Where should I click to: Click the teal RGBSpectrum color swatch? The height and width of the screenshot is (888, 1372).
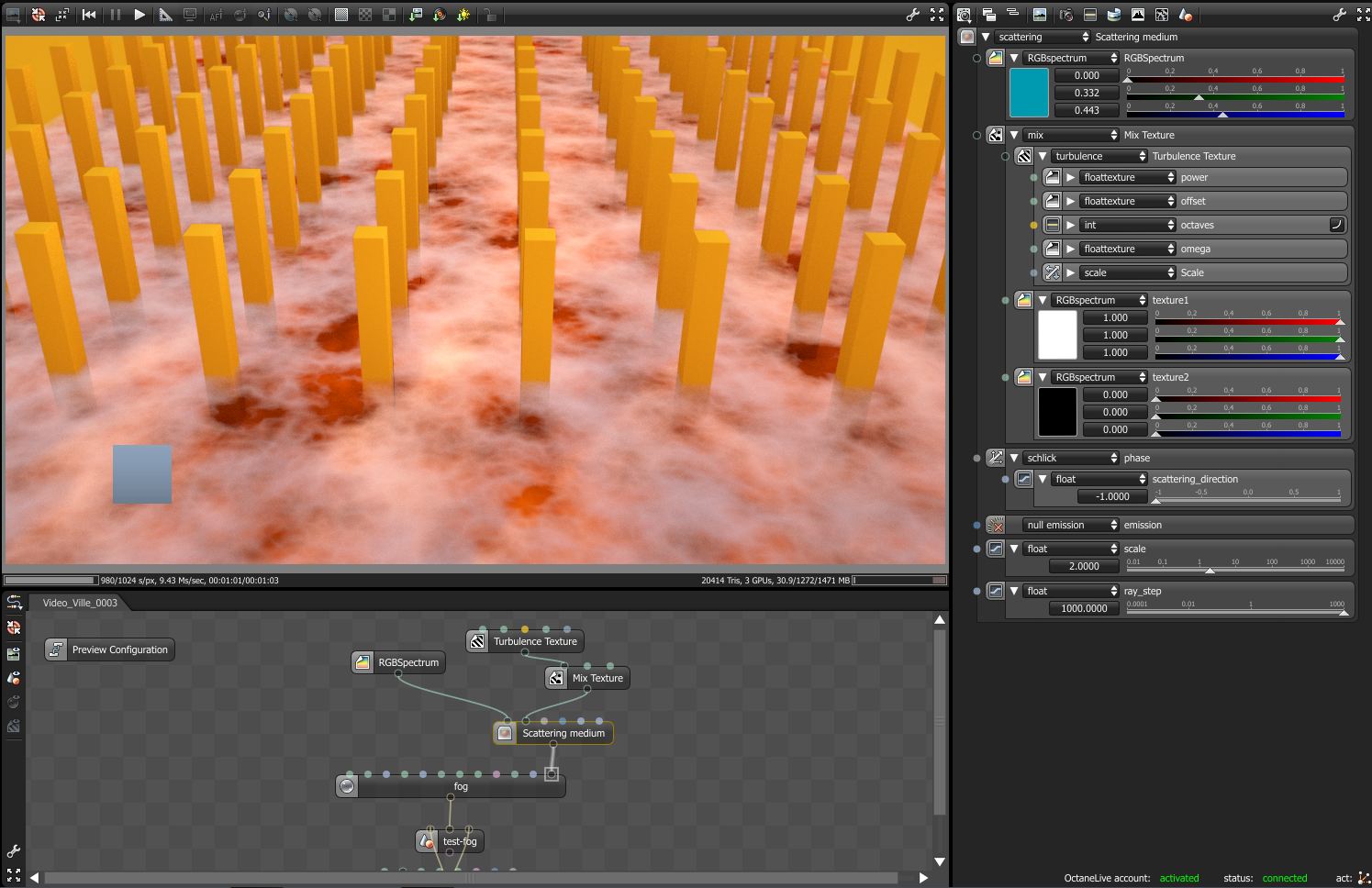click(x=1029, y=93)
